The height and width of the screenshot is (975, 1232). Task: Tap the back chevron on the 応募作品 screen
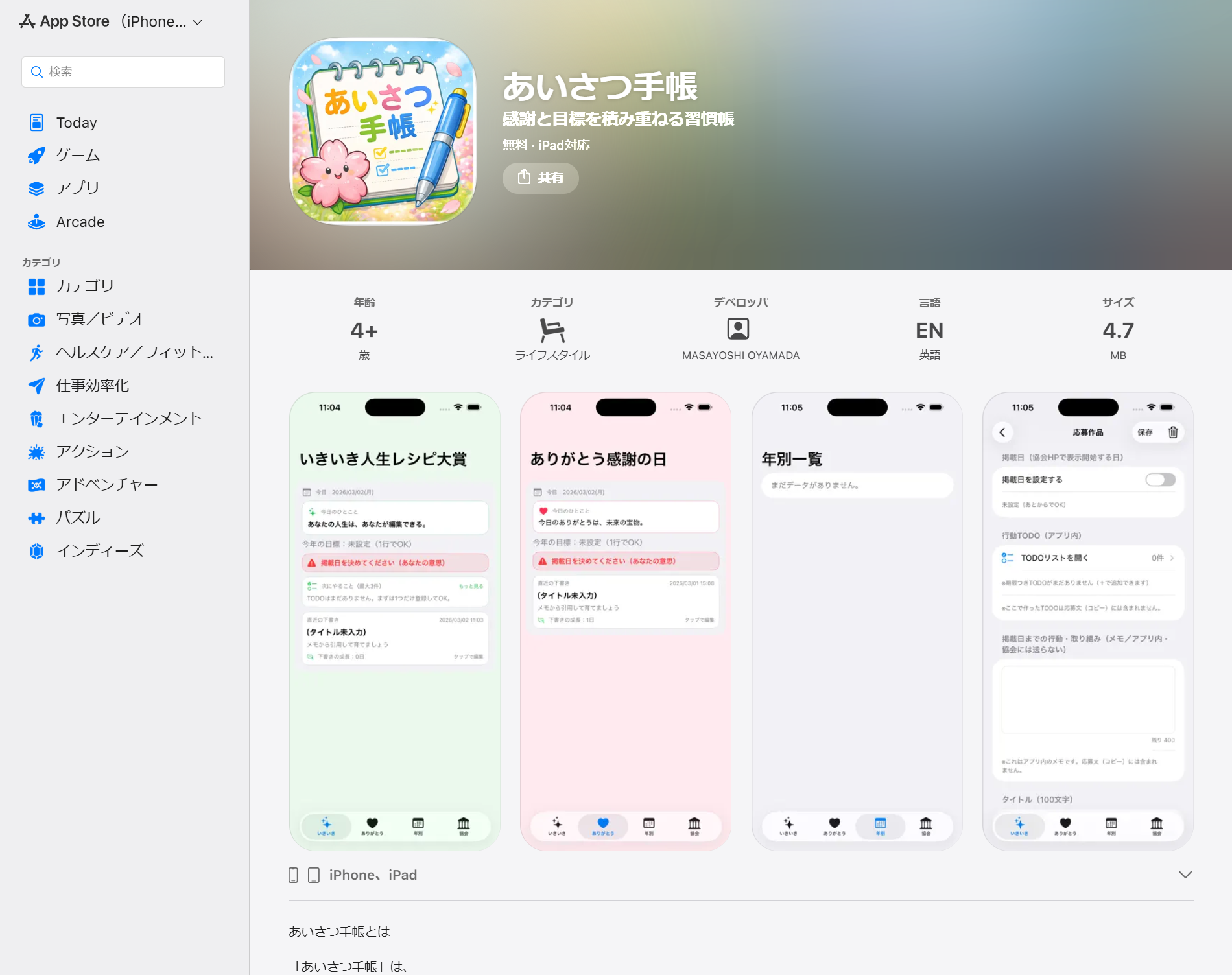click(x=1002, y=432)
